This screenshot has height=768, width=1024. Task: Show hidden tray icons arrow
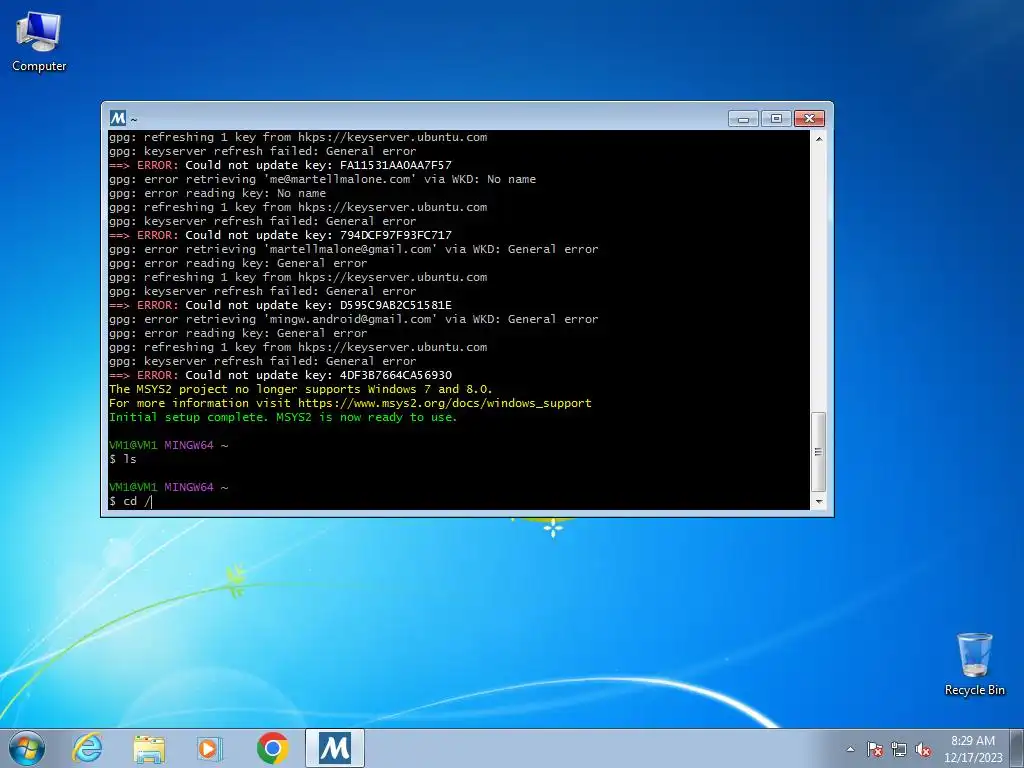[850, 749]
